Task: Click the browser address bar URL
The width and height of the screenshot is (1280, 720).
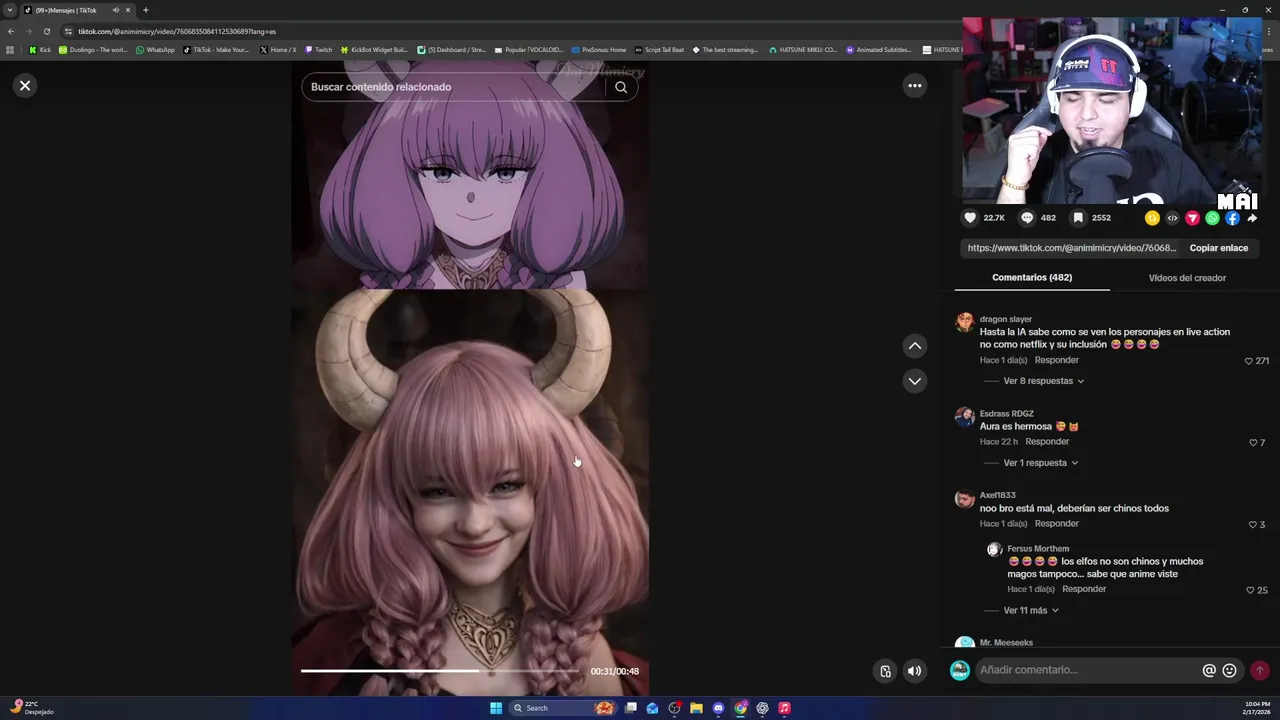Action: (177, 31)
